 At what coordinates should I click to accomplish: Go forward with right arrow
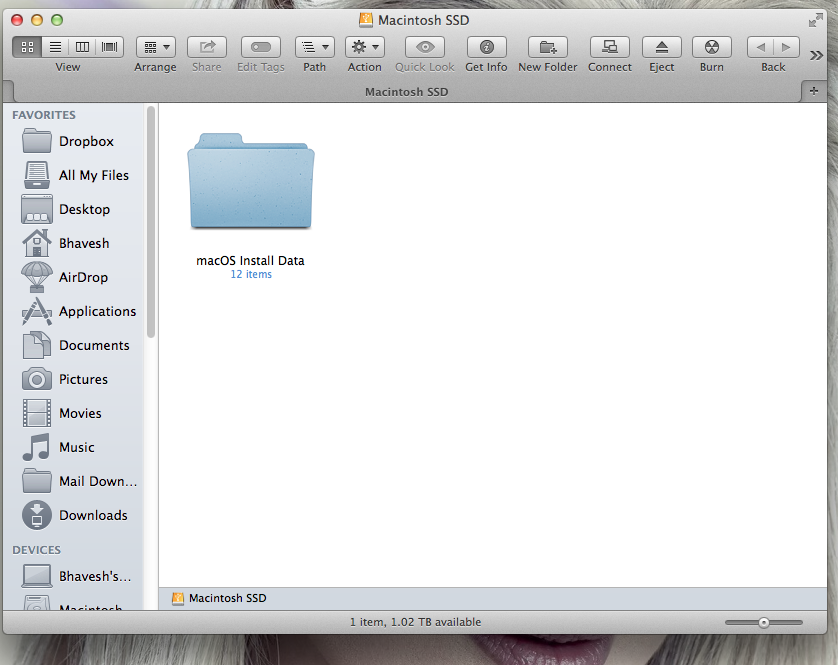(x=787, y=47)
